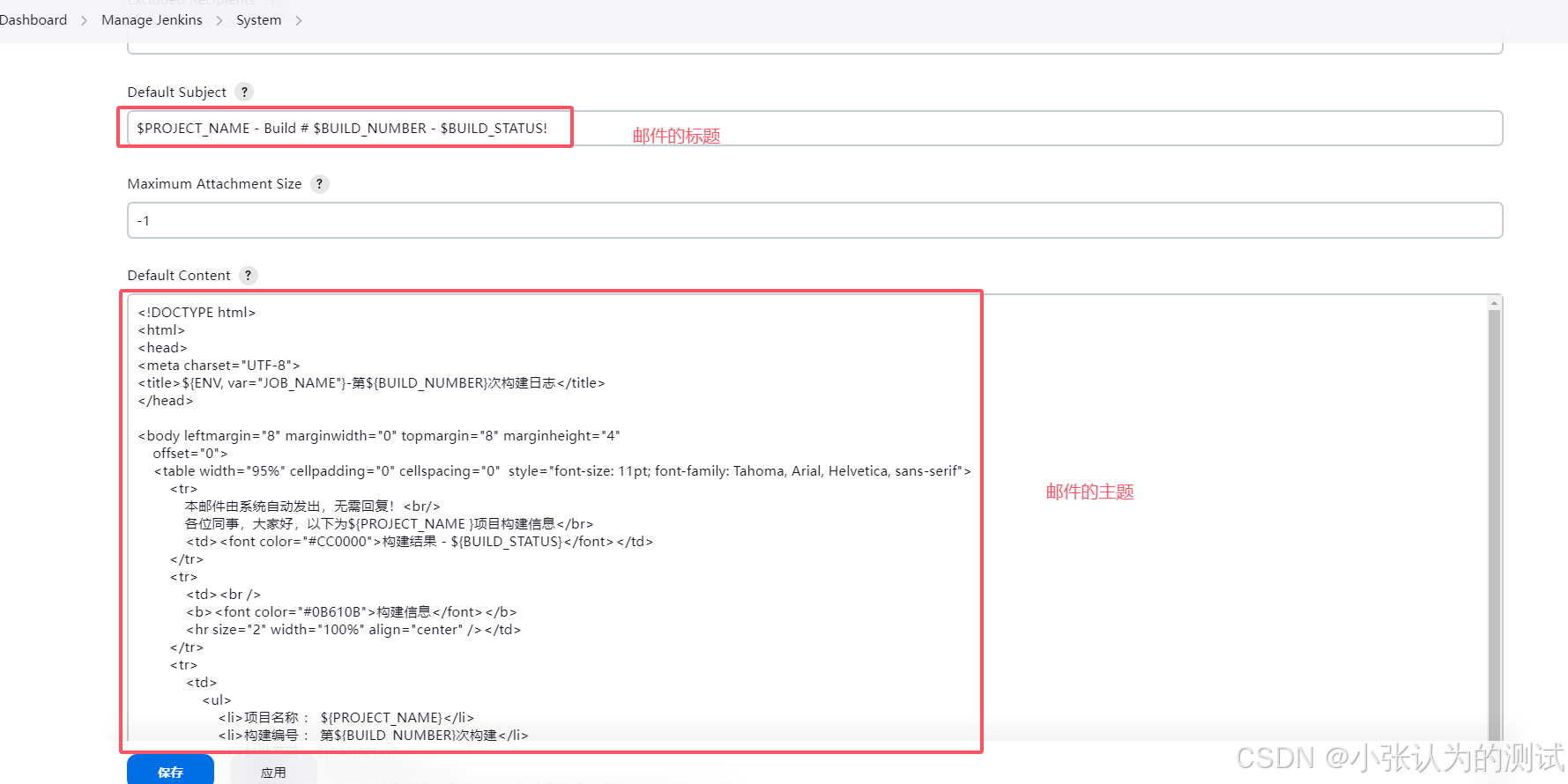Image resolution: width=1568 pixels, height=784 pixels.
Task: Expand chevron after Manage Jenkins breadcrumb
Action: coord(219,20)
